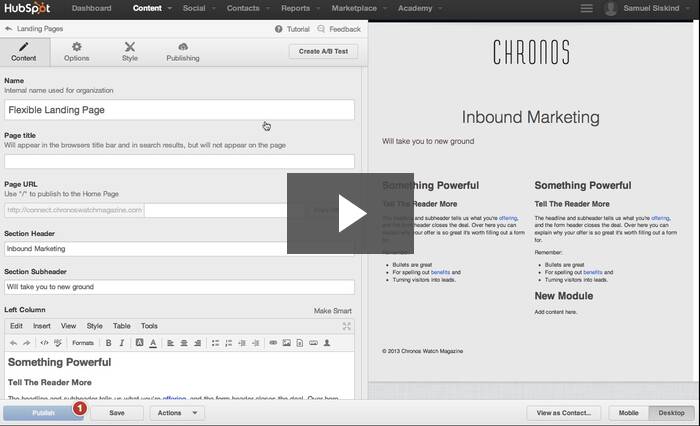The width and height of the screenshot is (700, 426).
Task: Insert an image into the editor
Action: pyautogui.click(x=287, y=343)
